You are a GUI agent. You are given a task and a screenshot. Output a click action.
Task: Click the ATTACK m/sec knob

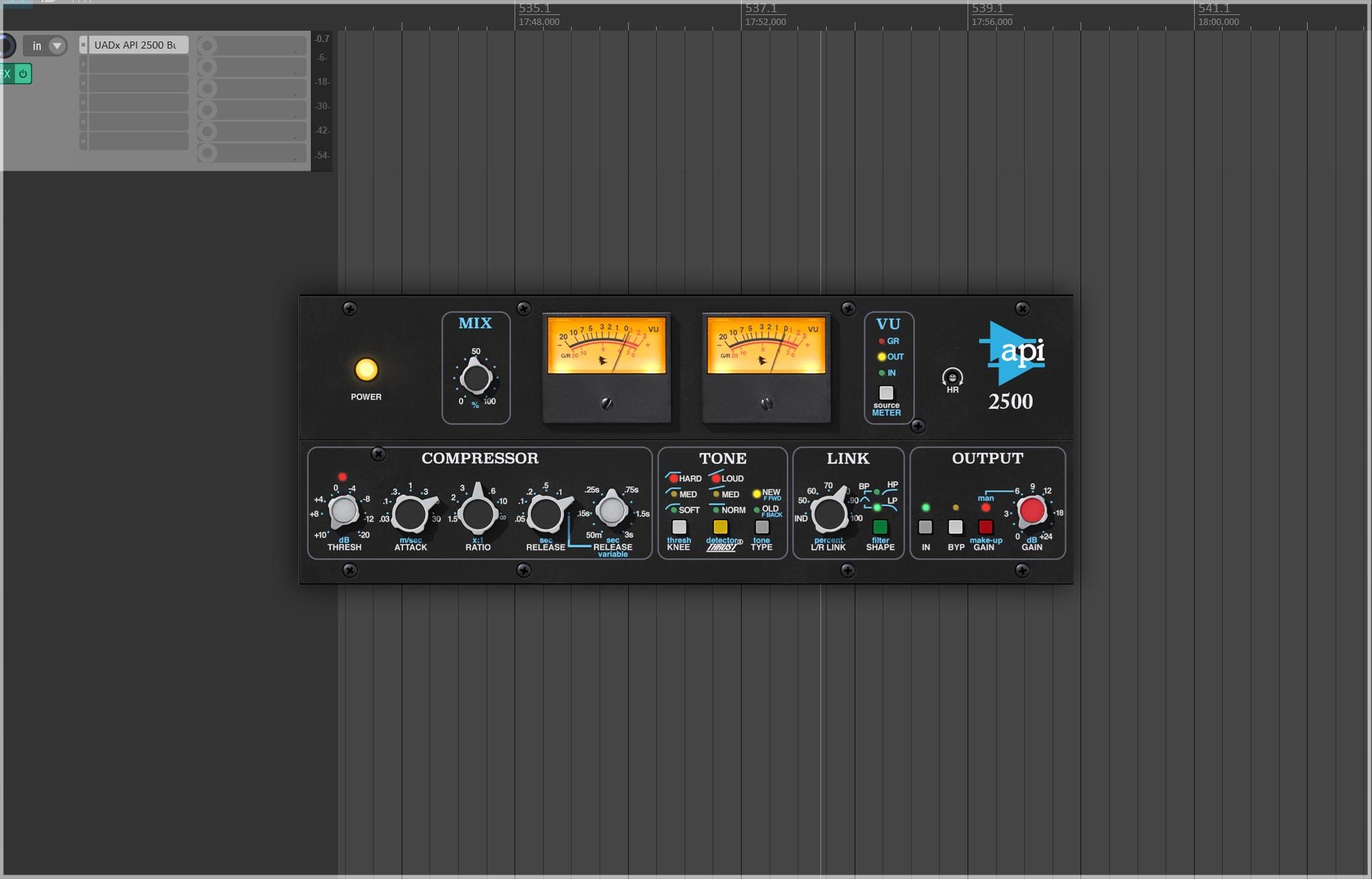pyautogui.click(x=411, y=514)
